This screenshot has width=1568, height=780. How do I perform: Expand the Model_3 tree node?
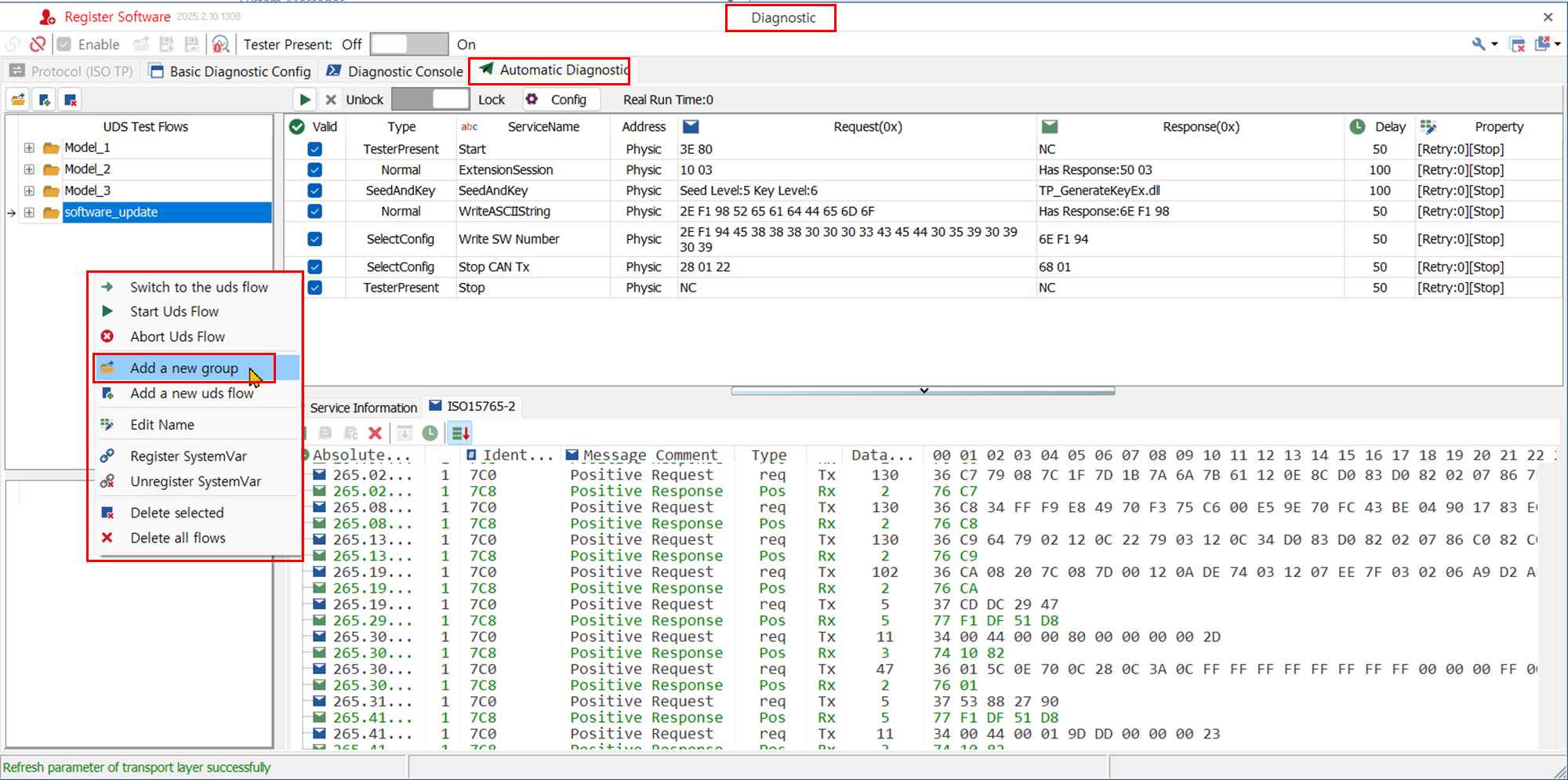click(x=29, y=190)
